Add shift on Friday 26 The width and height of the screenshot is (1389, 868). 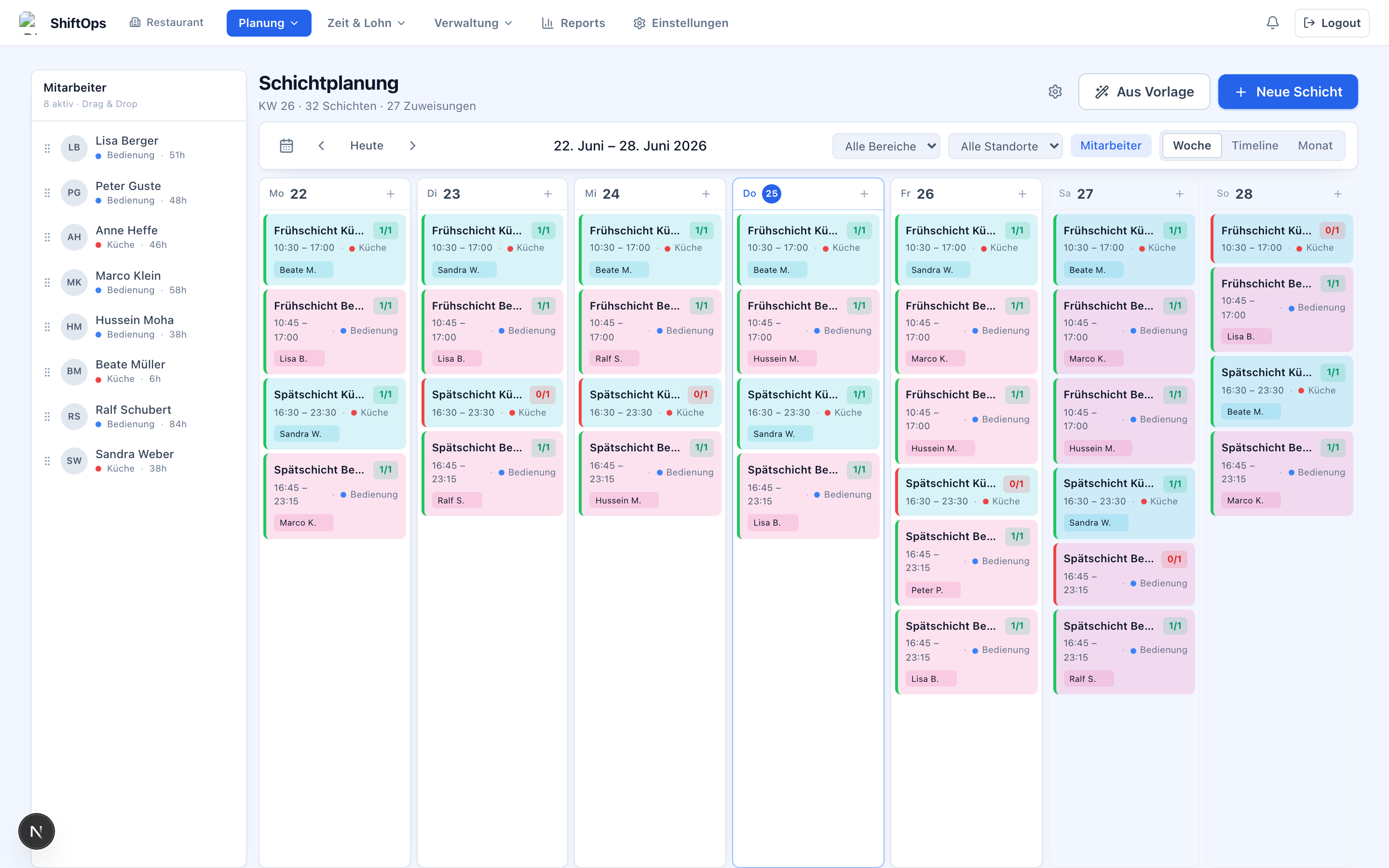pyautogui.click(x=1022, y=194)
